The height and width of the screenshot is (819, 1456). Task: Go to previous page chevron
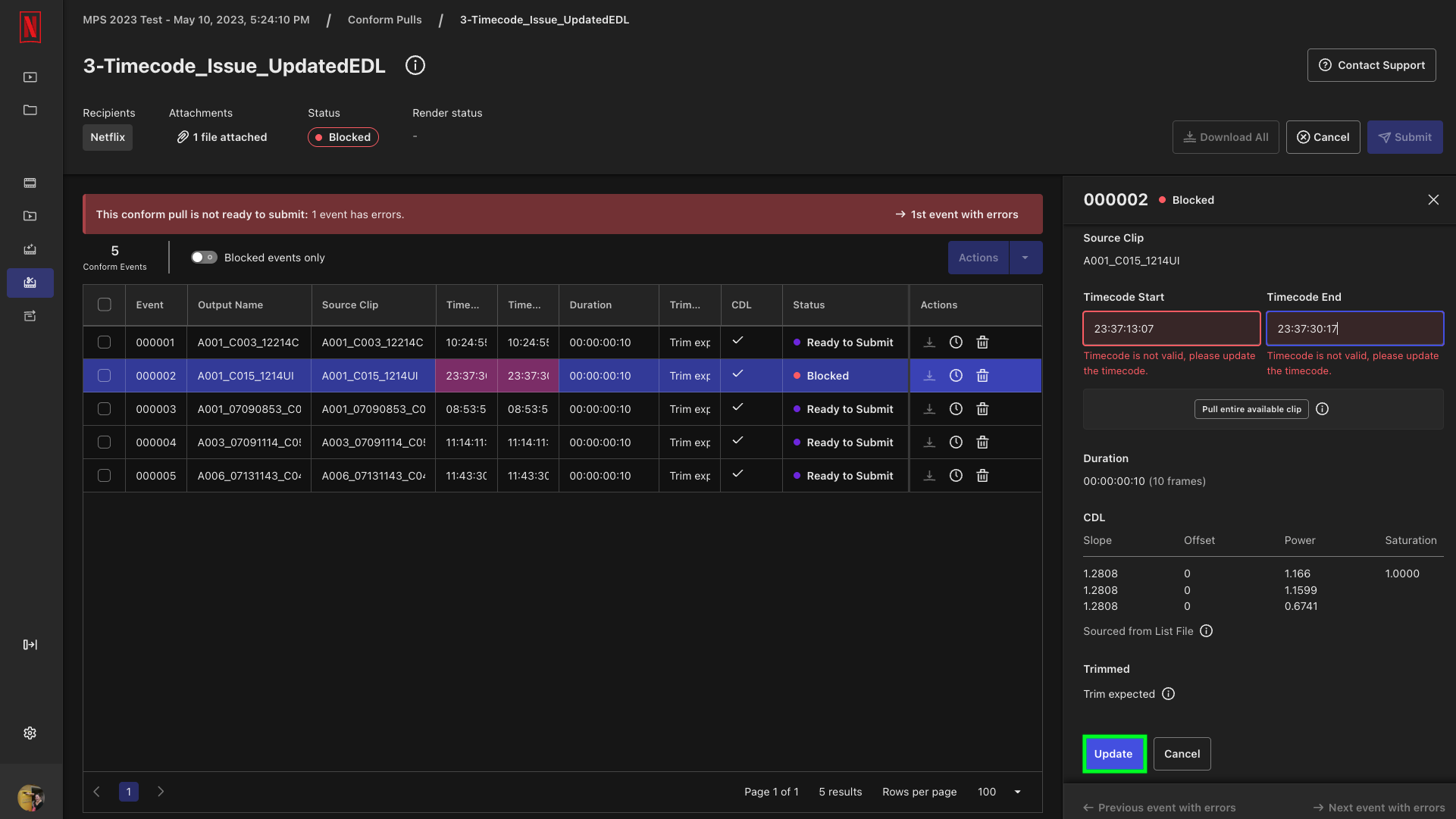tap(97, 792)
